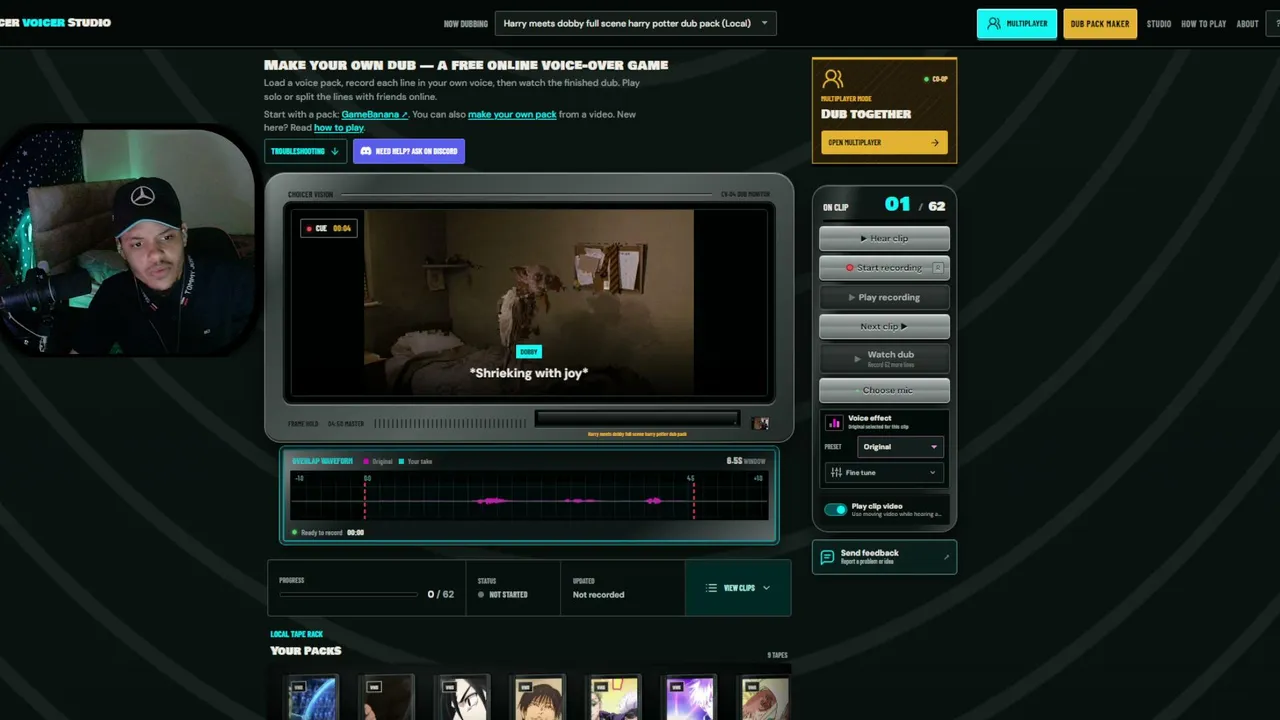Expand the View Clips list
The width and height of the screenshot is (1280, 720).
point(738,588)
